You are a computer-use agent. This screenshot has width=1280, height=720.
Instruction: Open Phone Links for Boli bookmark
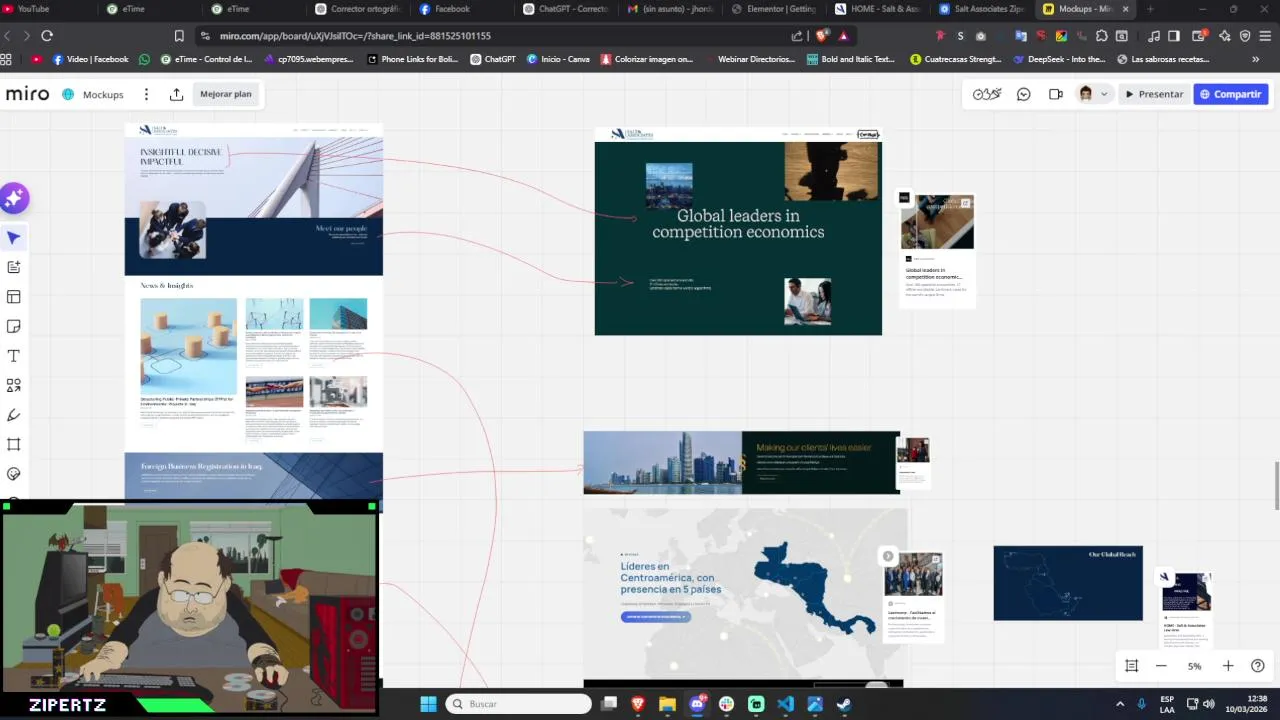(412, 59)
